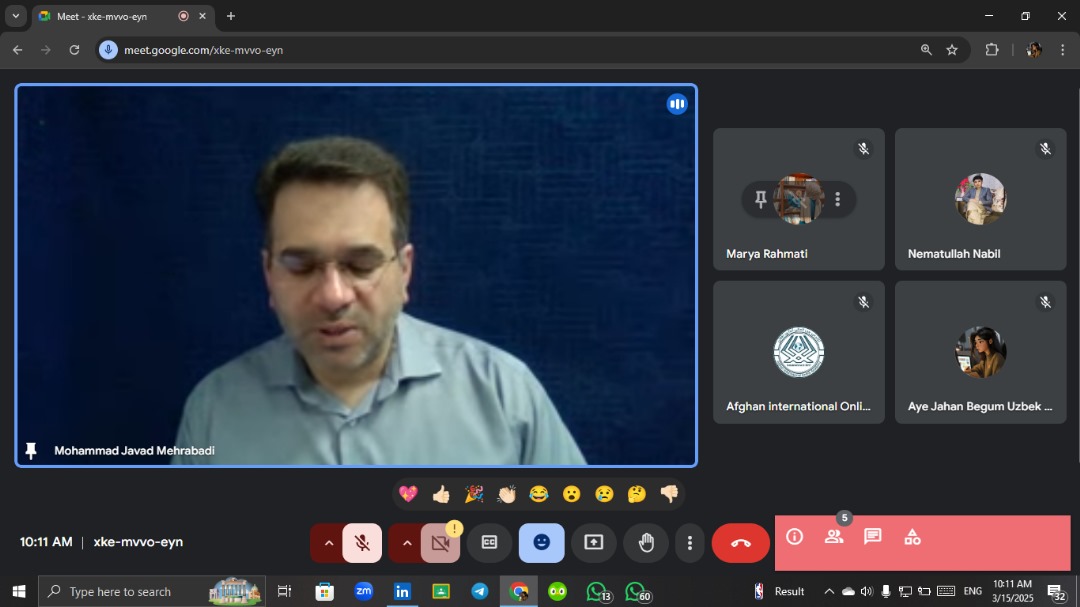Click the Present now screen share icon
This screenshot has width=1080, height=607.
coord(594,543)
